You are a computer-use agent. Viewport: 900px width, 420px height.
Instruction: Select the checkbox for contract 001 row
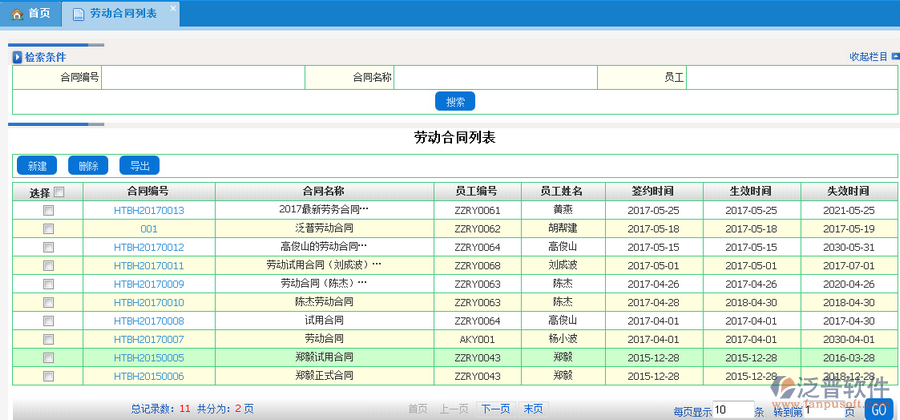pyautogui.click(x=48, y=229)
